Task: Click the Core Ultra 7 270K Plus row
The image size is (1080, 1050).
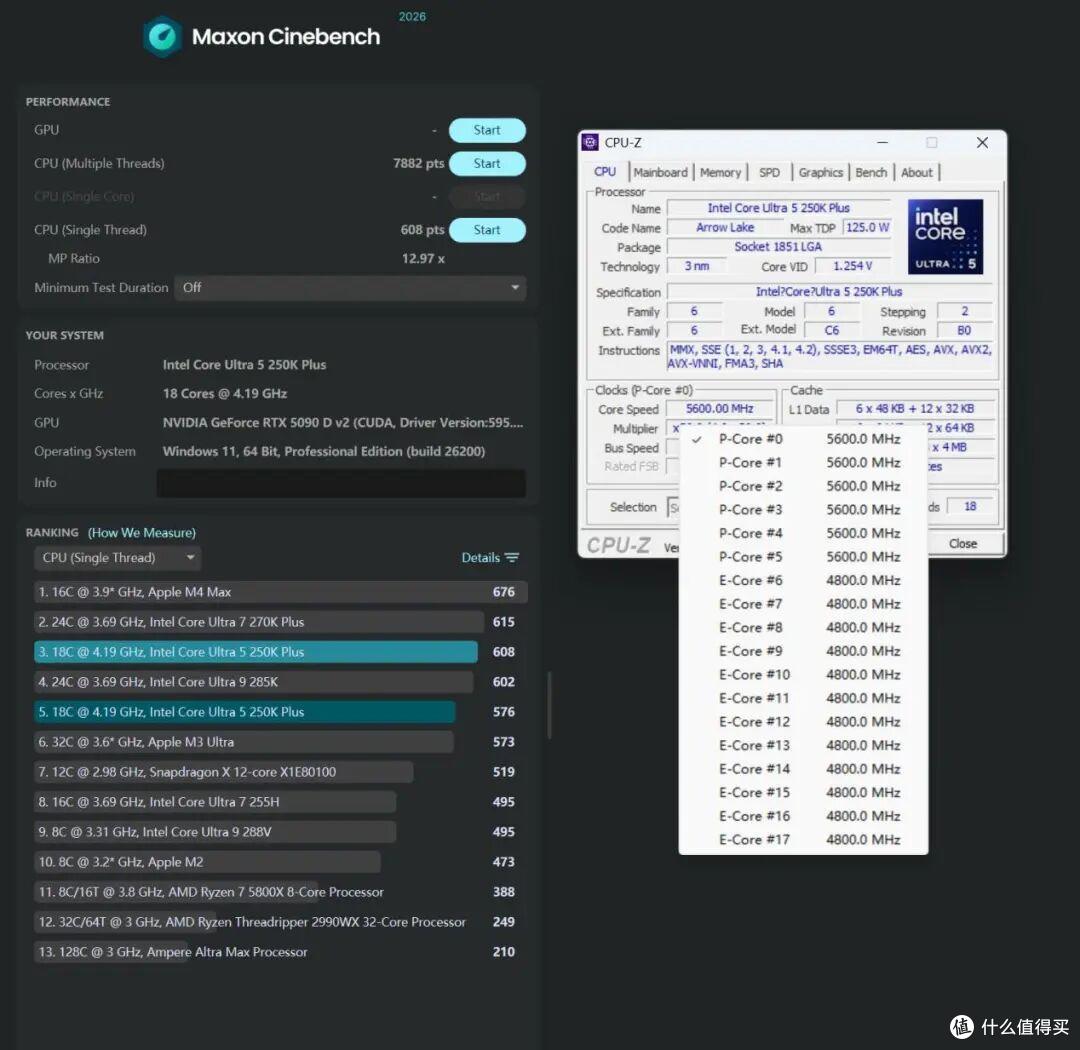Action: coord(280,621)
